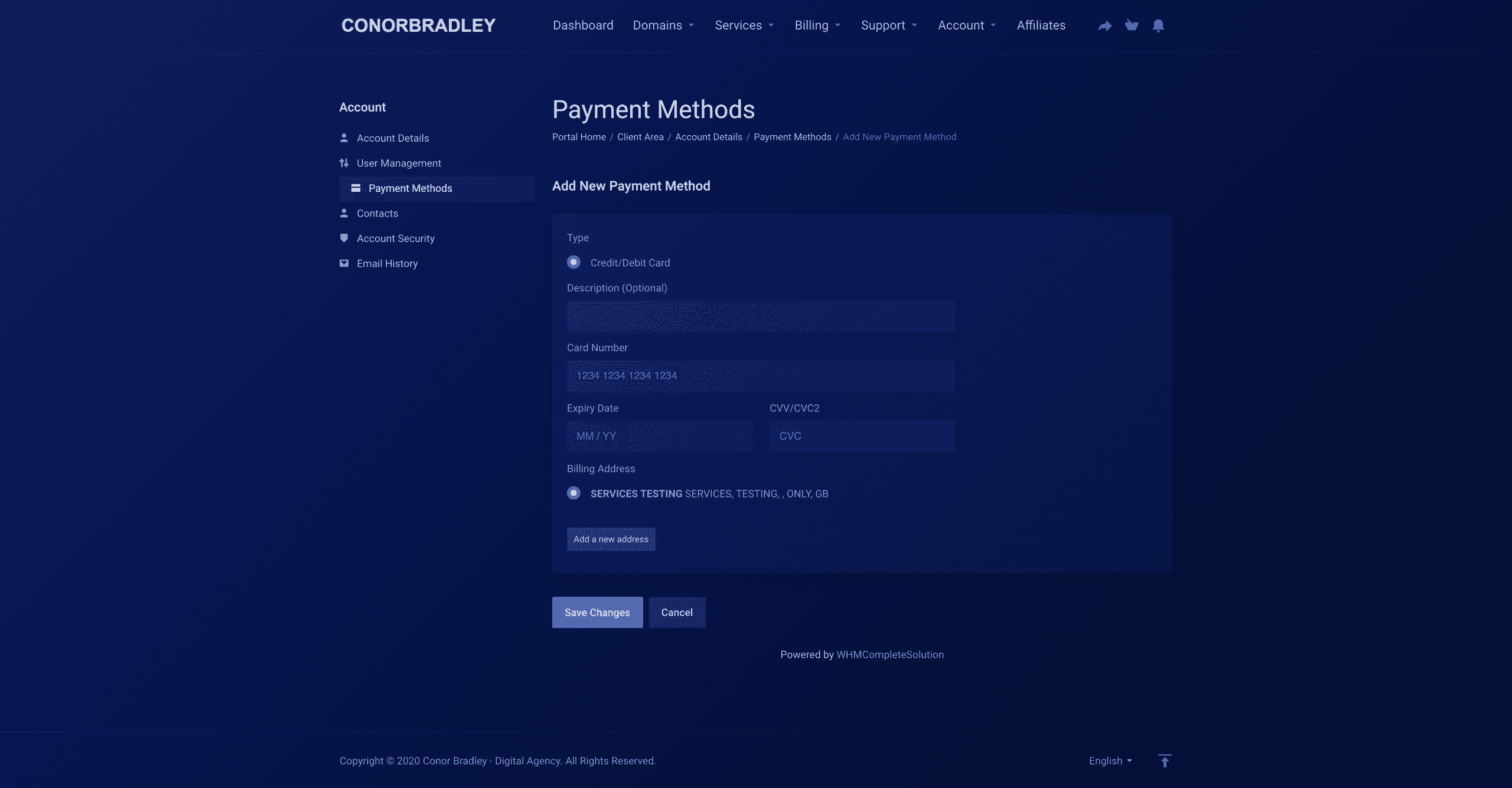Click the CONORBRADLEY logo
This screenshot has width=1512, height=788.
coord(418,25)
